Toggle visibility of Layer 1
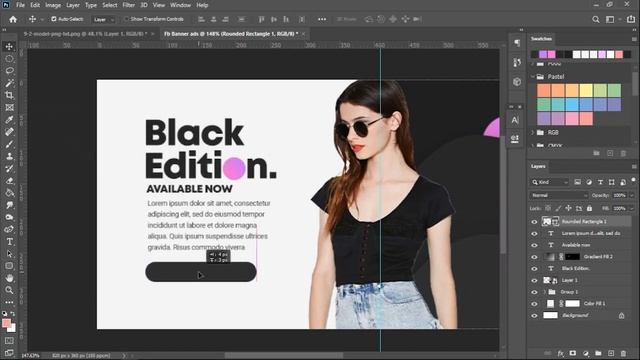Screen dimensions: 640x360 coord(534,280)
